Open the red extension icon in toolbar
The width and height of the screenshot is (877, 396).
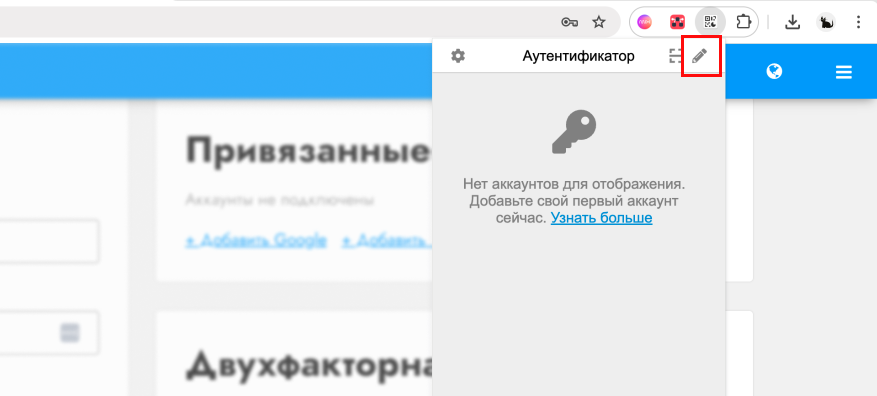677,22
